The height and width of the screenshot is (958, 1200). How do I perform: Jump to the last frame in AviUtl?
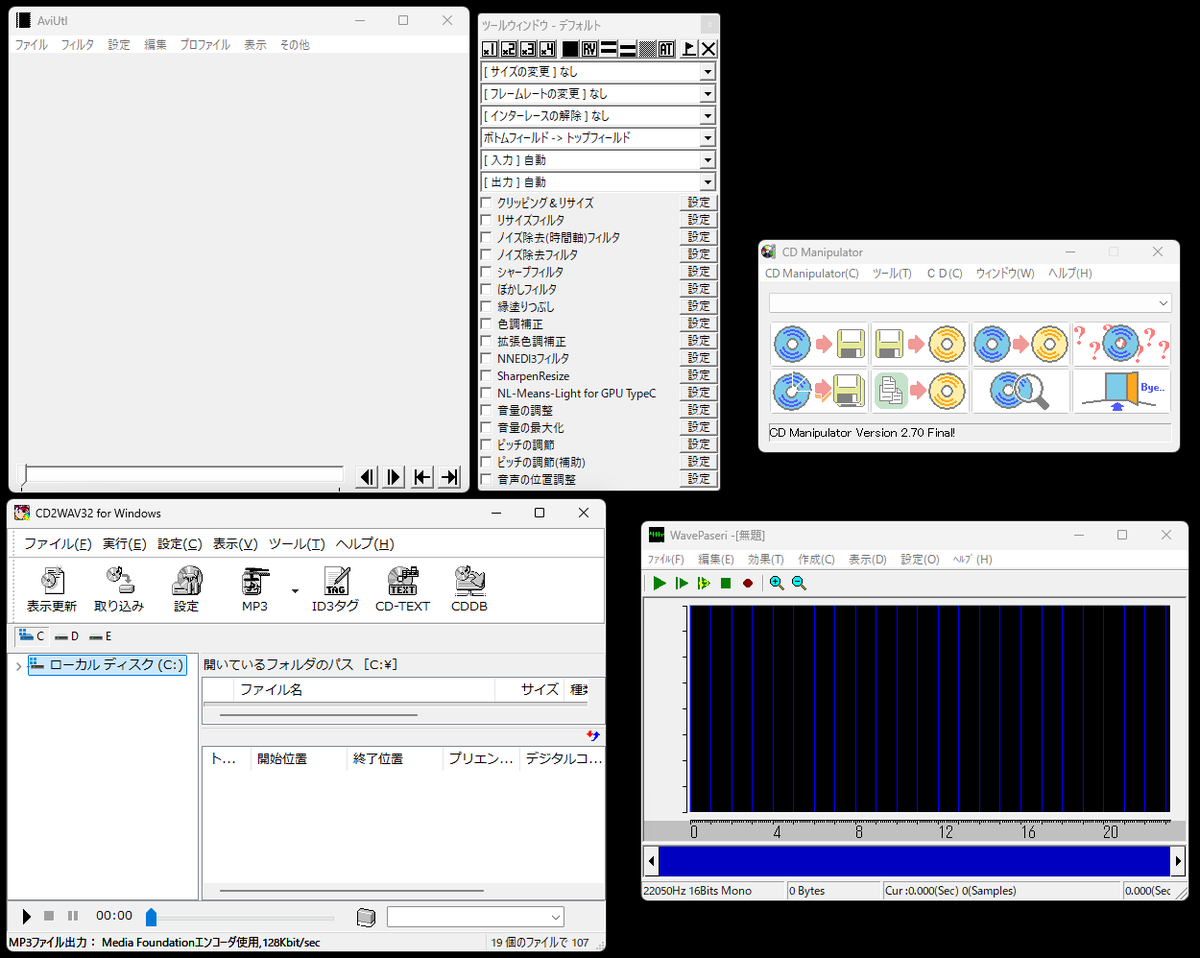click(x=449, y=477)
